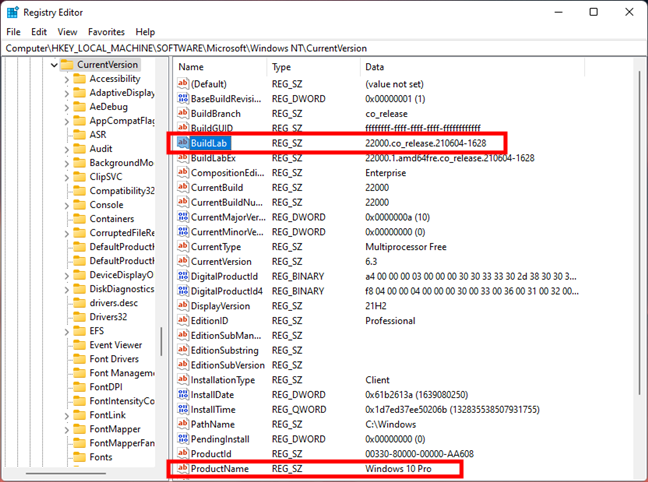Click the Containers key folder icon
The width and height of the screenshot is (648, 482).
coord(79,219)
